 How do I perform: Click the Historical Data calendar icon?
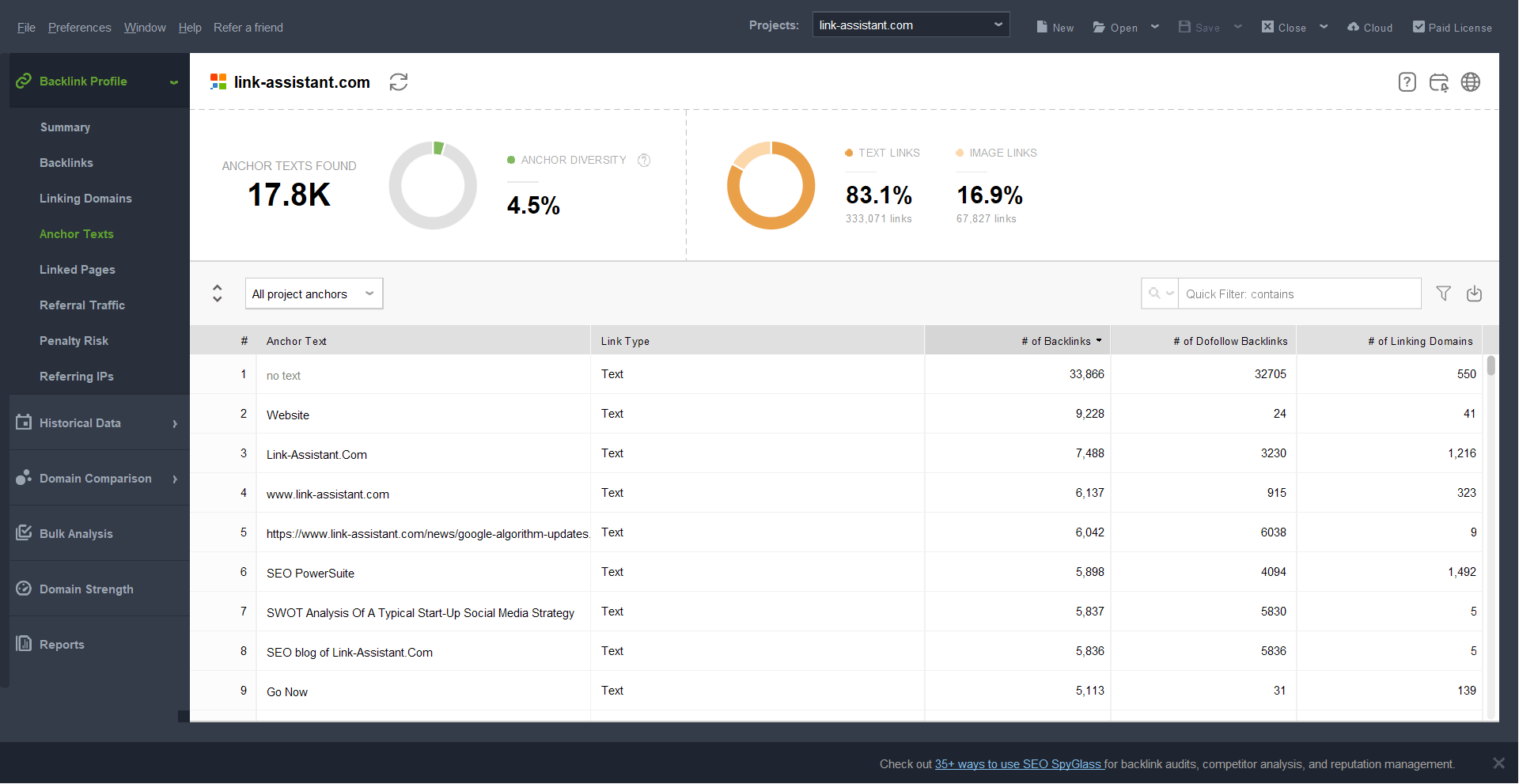(24, 422)
